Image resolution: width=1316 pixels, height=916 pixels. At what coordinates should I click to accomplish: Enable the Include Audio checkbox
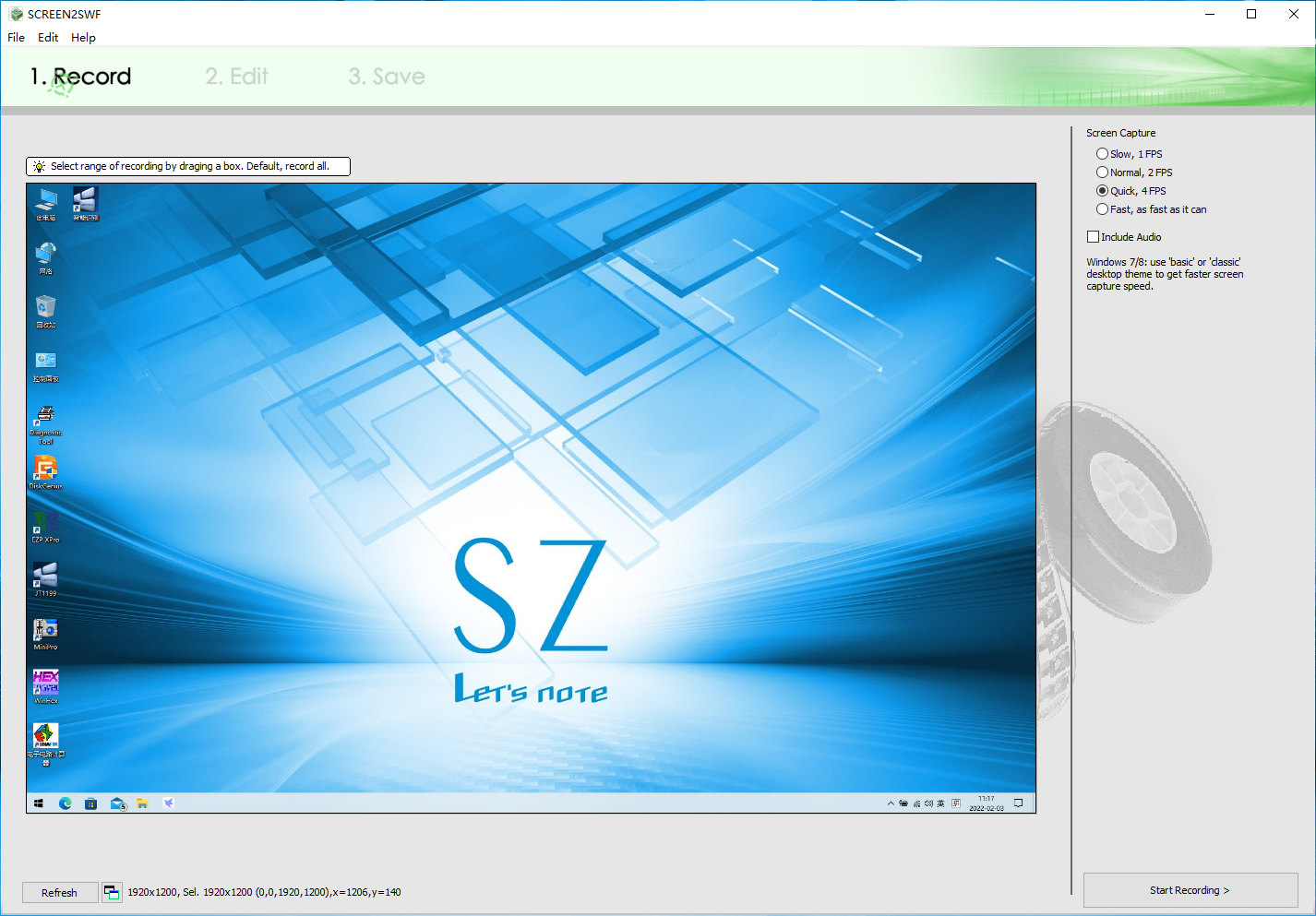[x=1094, y=237]
